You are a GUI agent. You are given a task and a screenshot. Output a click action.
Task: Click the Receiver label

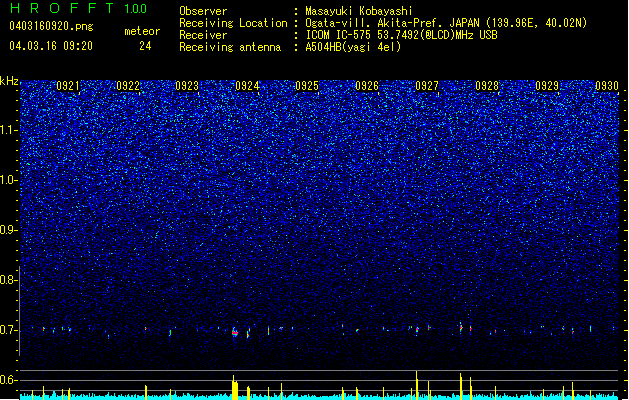pos(203,35)
